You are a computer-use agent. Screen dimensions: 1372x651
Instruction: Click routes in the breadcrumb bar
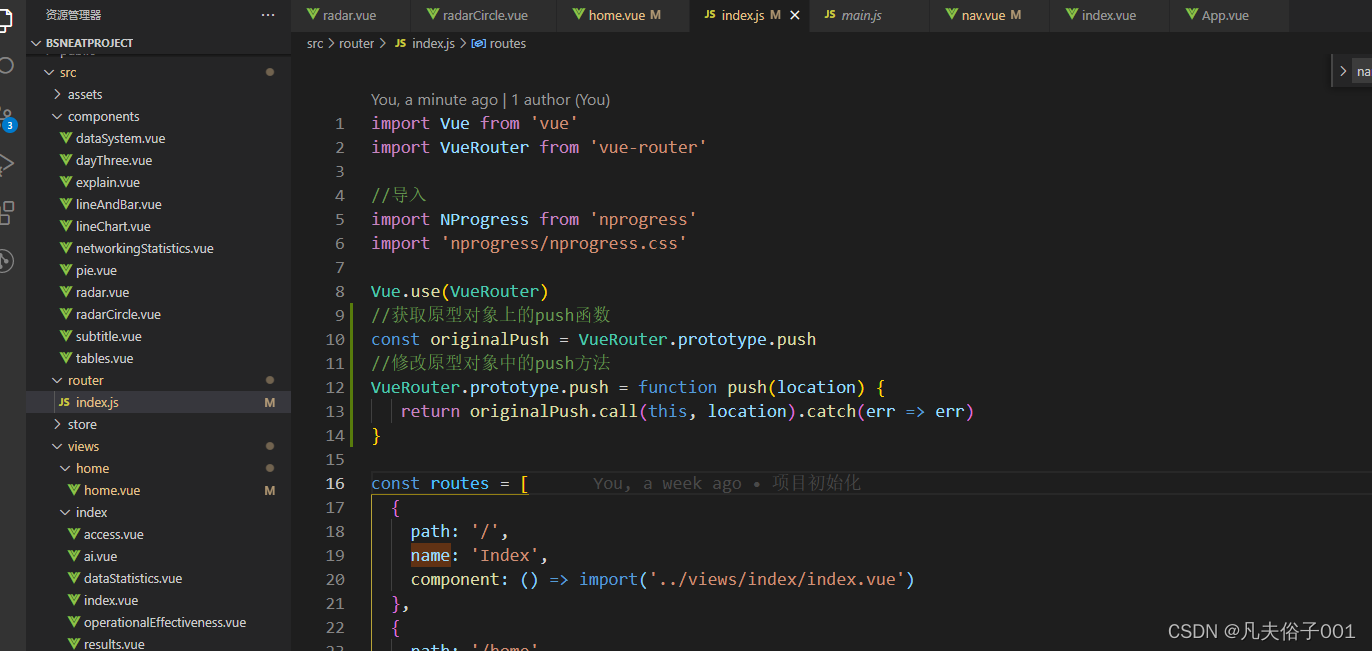507,43
